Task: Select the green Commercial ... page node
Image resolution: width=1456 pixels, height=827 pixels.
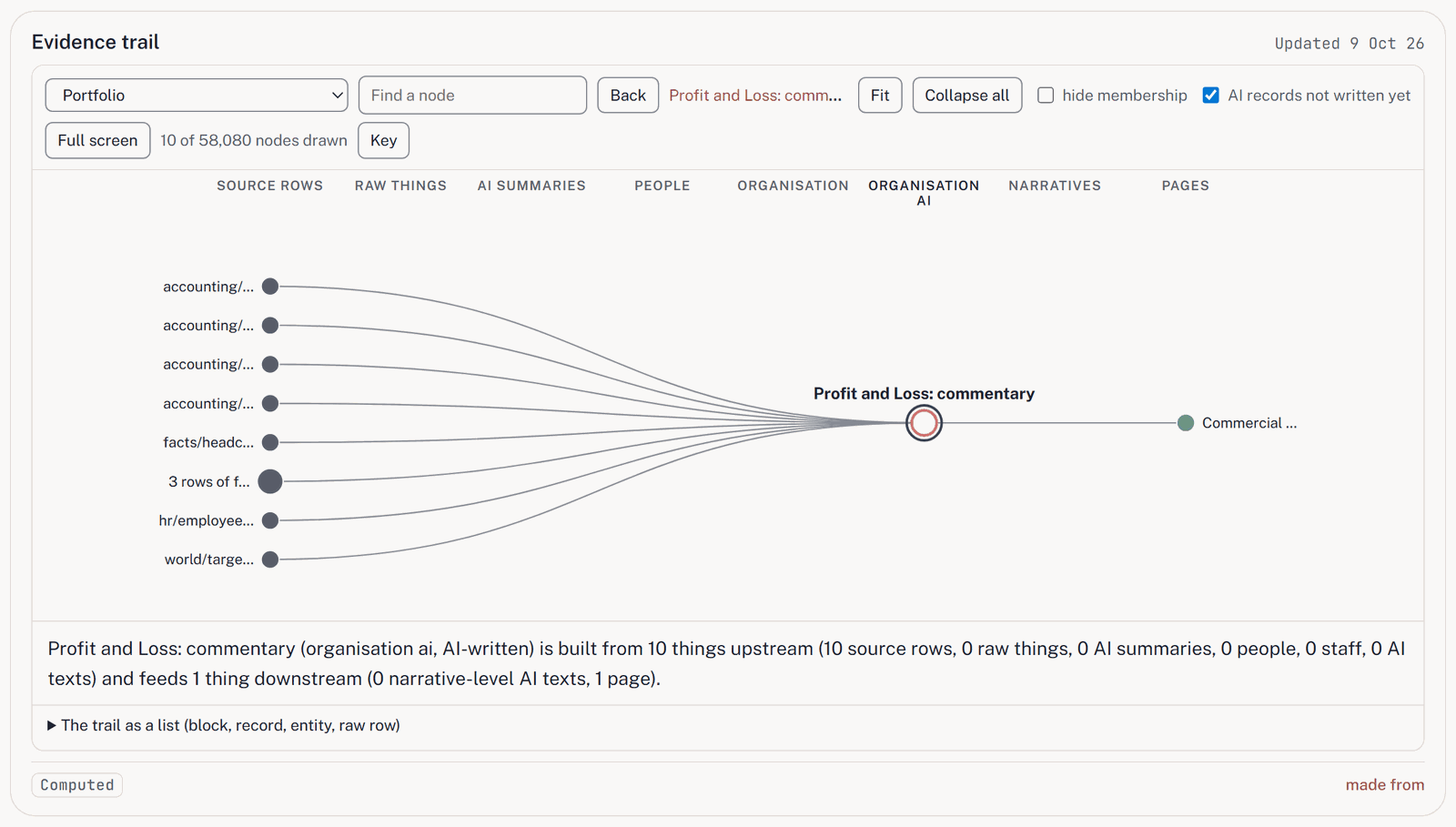Action: [1185, 423]
